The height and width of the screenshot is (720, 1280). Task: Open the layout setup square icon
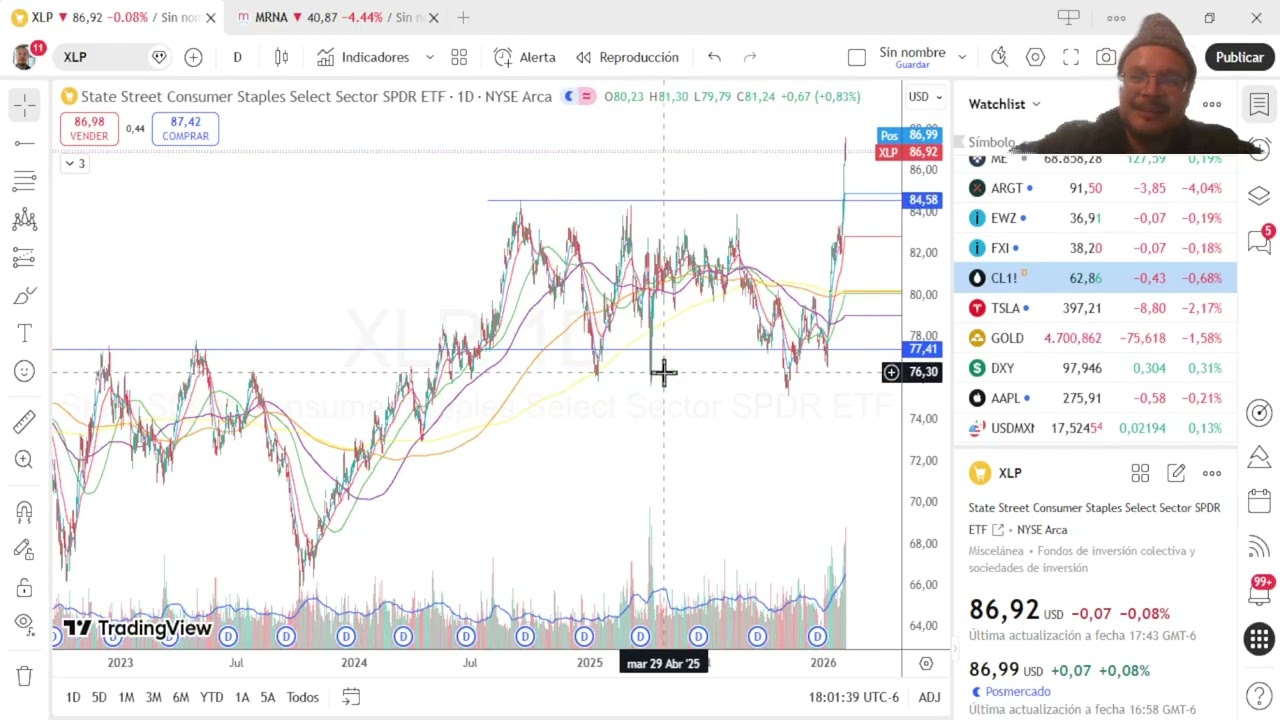(856, 57)
